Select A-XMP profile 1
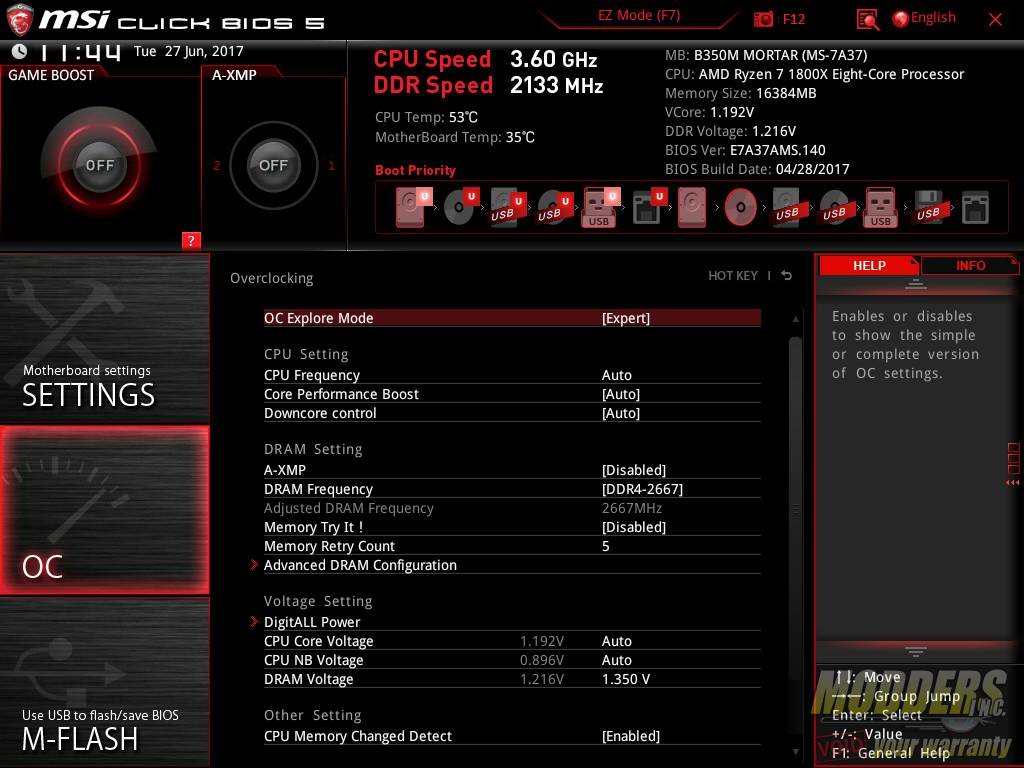This screenshot has height=768, width=1024. click(331, 165)
